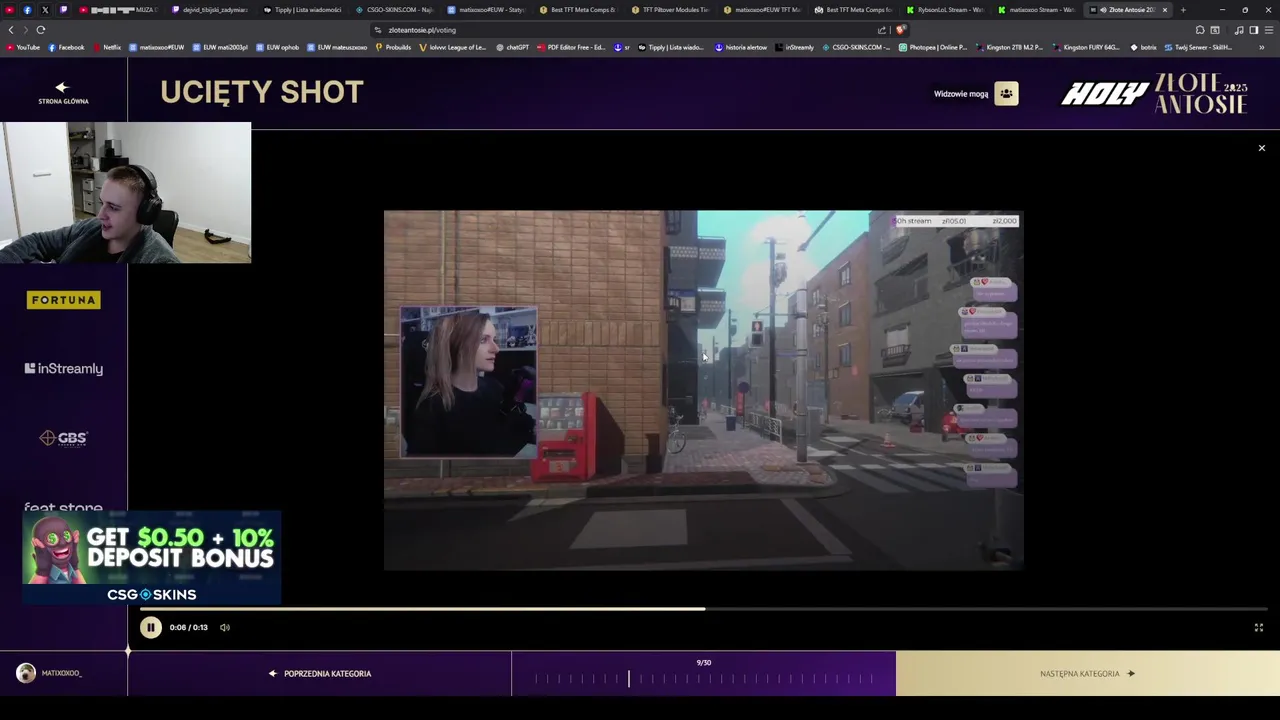Switch to pinned Facebook tab
The width and height of the screenshot is (1280, 720).
click(27, 10)
